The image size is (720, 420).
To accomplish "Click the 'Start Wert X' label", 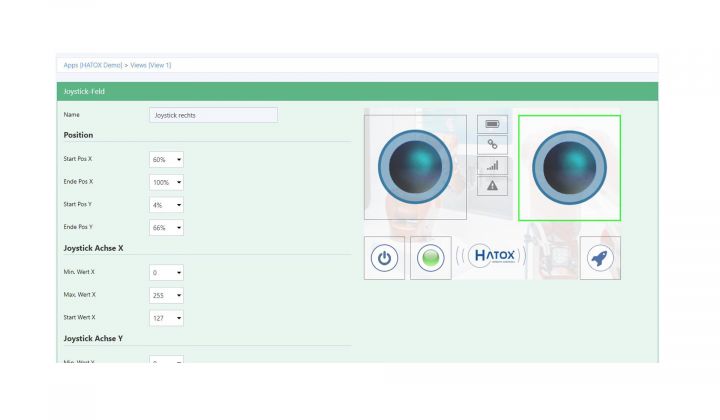I will pyautogui.click(x=79, y=317).
